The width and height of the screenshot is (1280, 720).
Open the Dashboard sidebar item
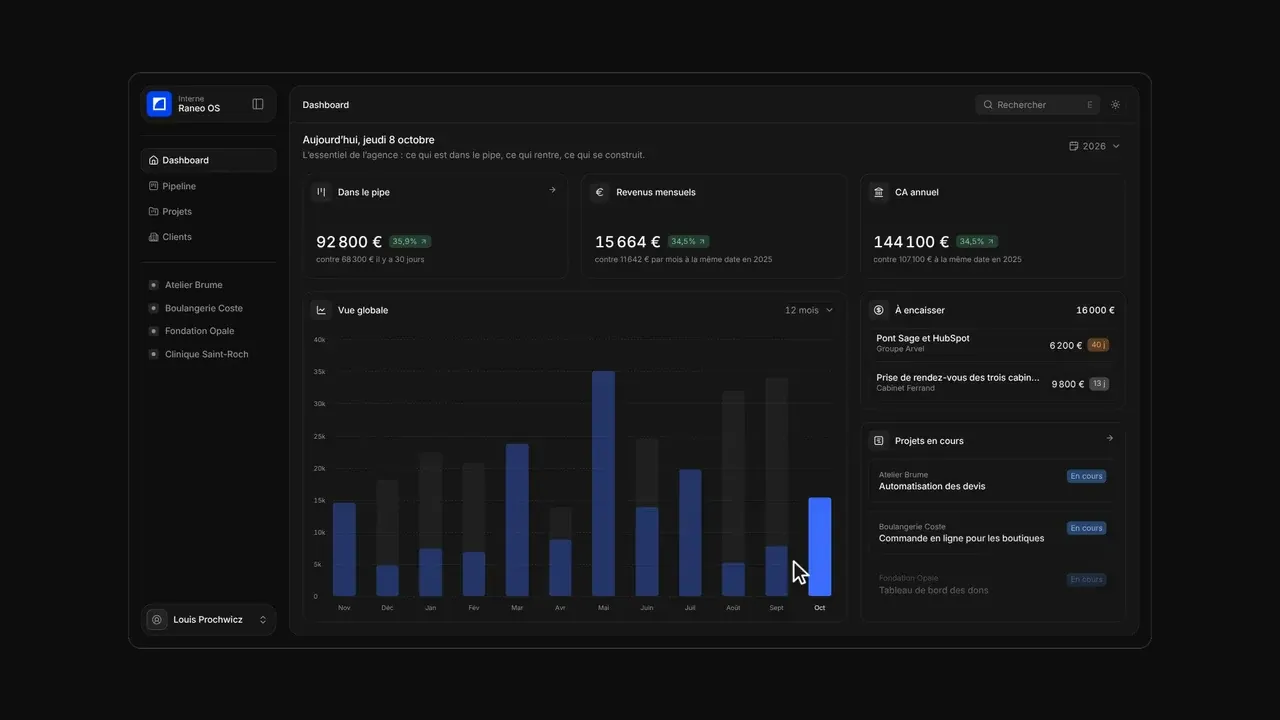(208, 160)
